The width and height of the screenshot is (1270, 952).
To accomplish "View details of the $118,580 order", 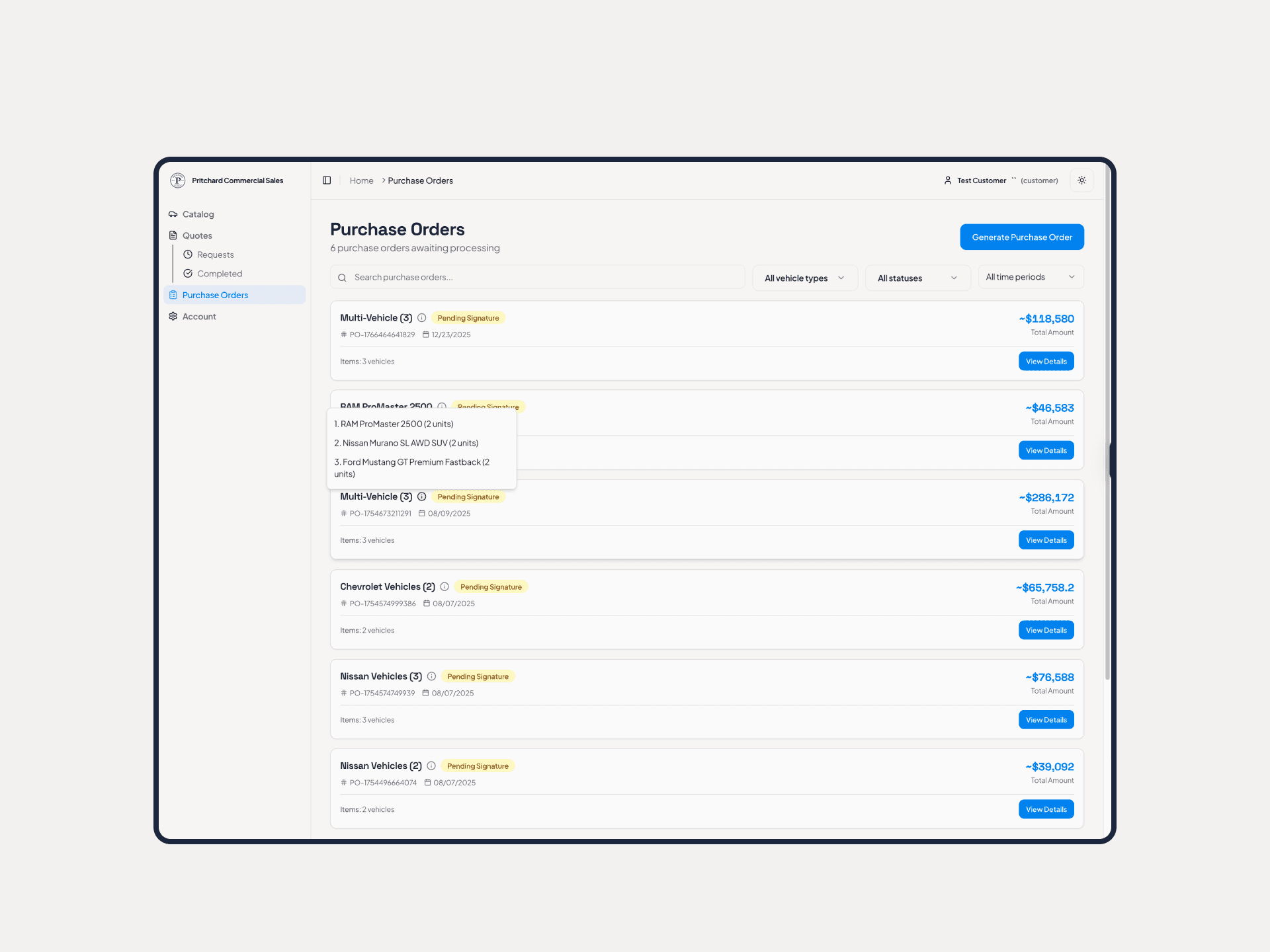I will pos(1046,361).
